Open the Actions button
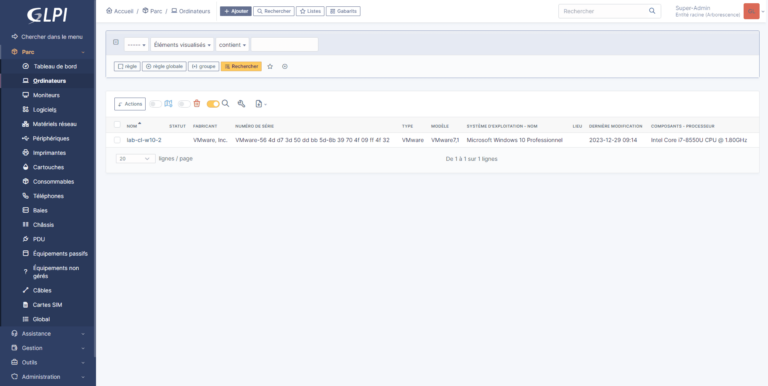The height and width of the screenshot is (386, 768). [130, 104]
